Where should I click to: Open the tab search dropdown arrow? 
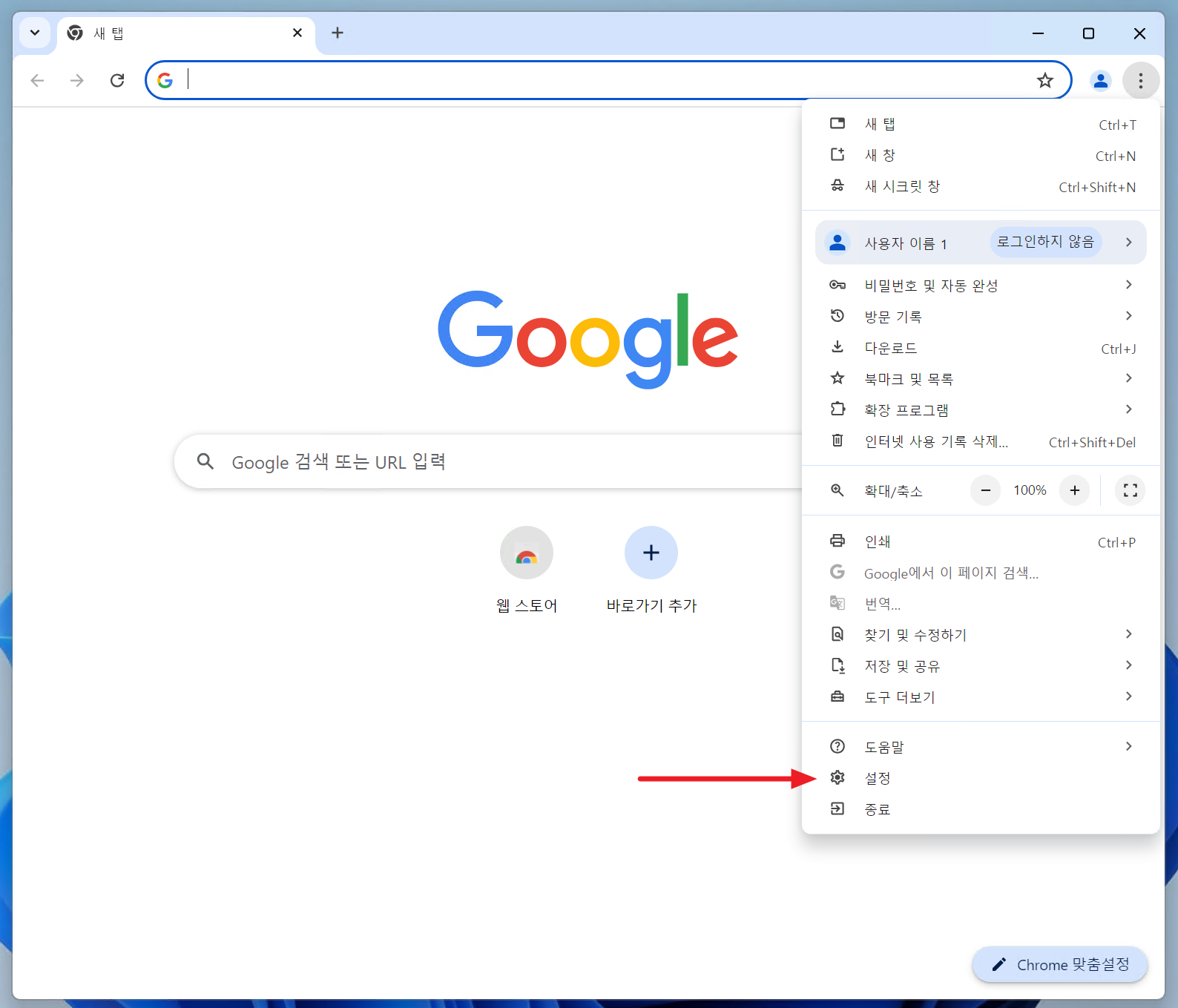tap(35, 33)
